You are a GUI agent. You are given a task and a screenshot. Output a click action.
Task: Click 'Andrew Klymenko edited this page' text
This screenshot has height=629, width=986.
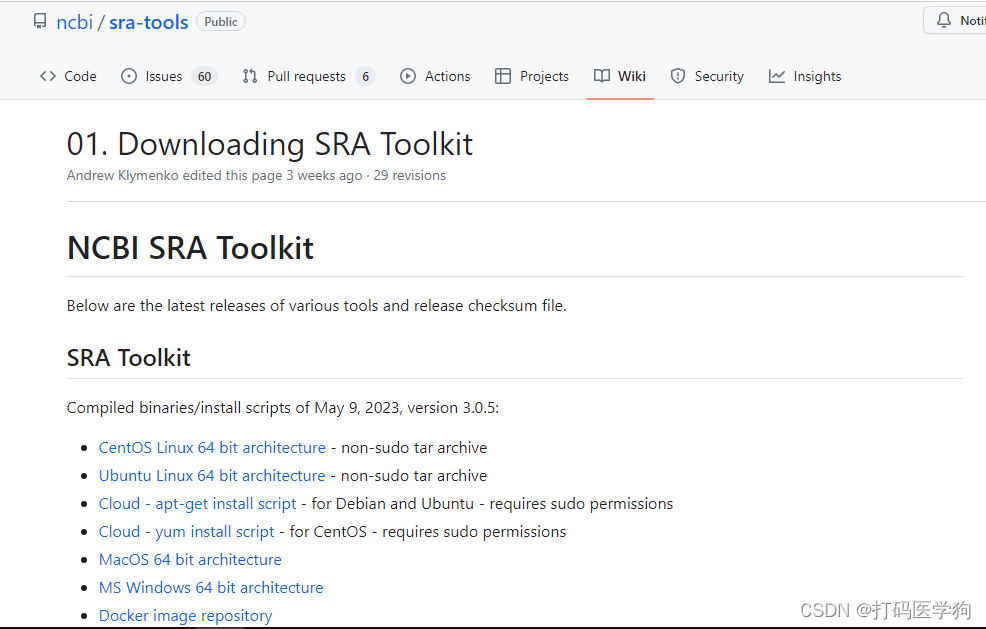pyautogui.click(x=174, y=175)
